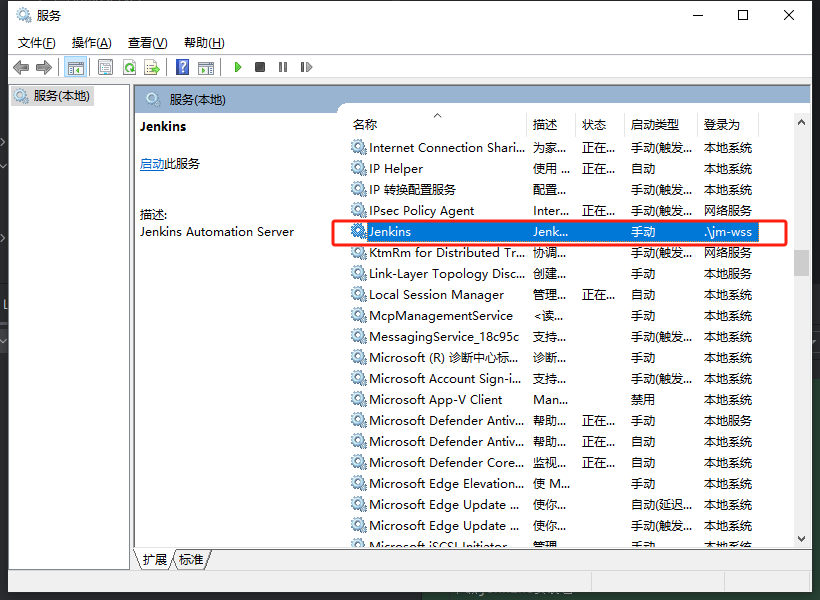
Task: Click the 启动 link to start Jenkins
Action: tap(152, 164)
